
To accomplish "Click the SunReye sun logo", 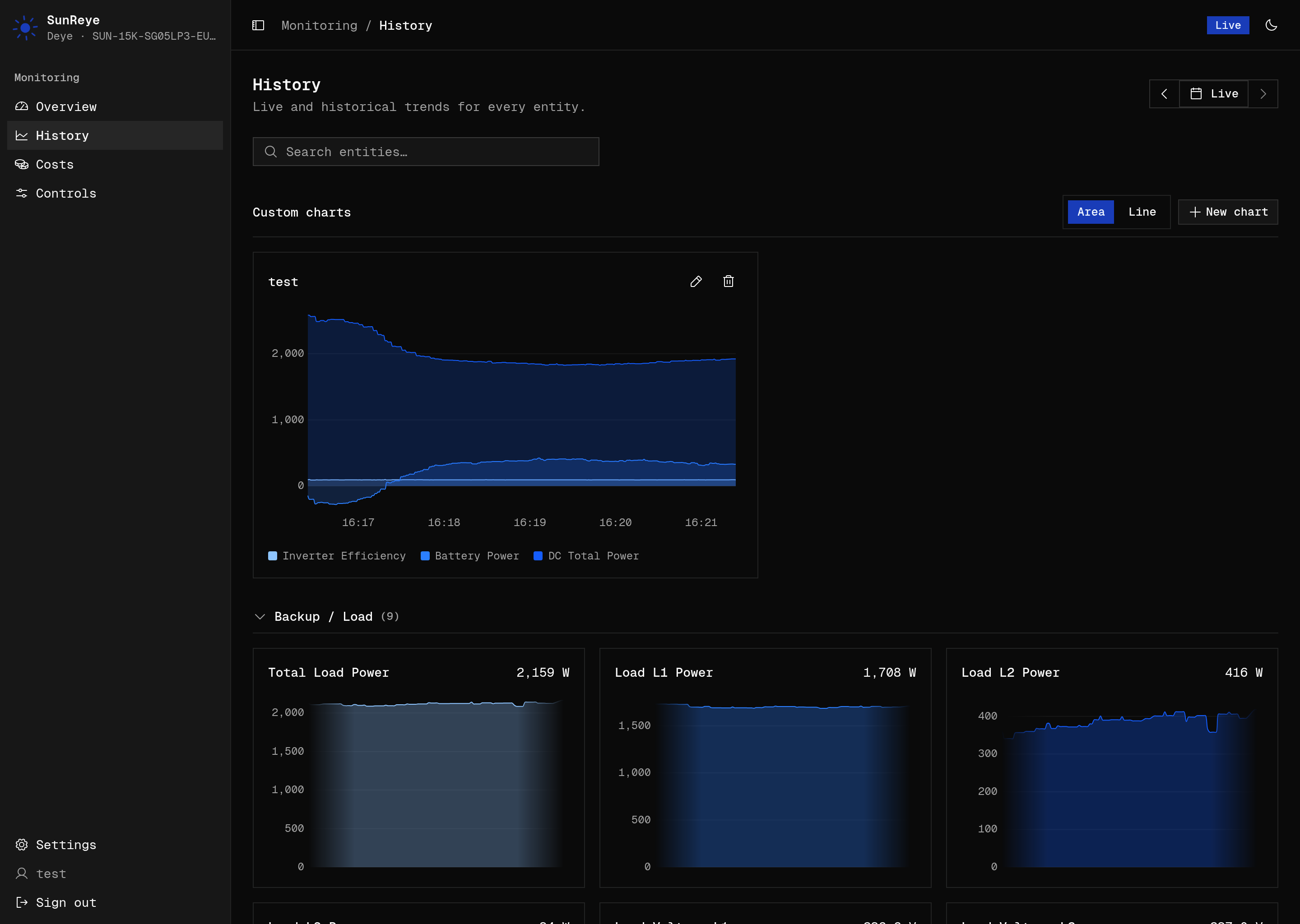I will [25, 28].
